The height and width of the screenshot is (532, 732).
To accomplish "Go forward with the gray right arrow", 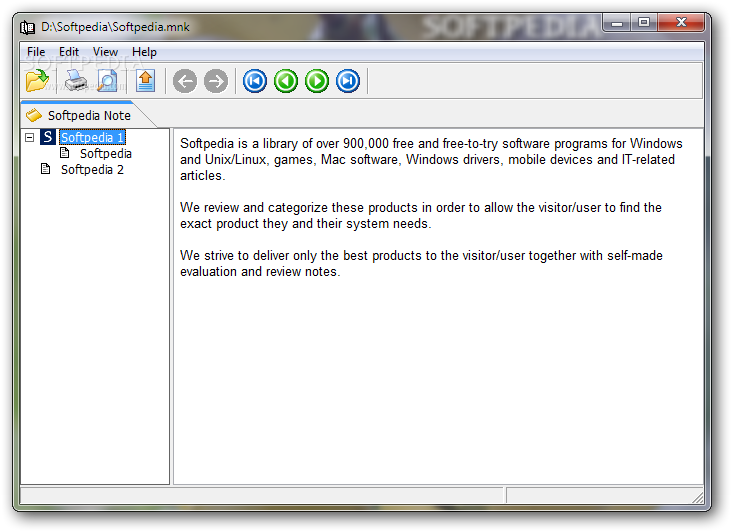I will click(216, 81).
